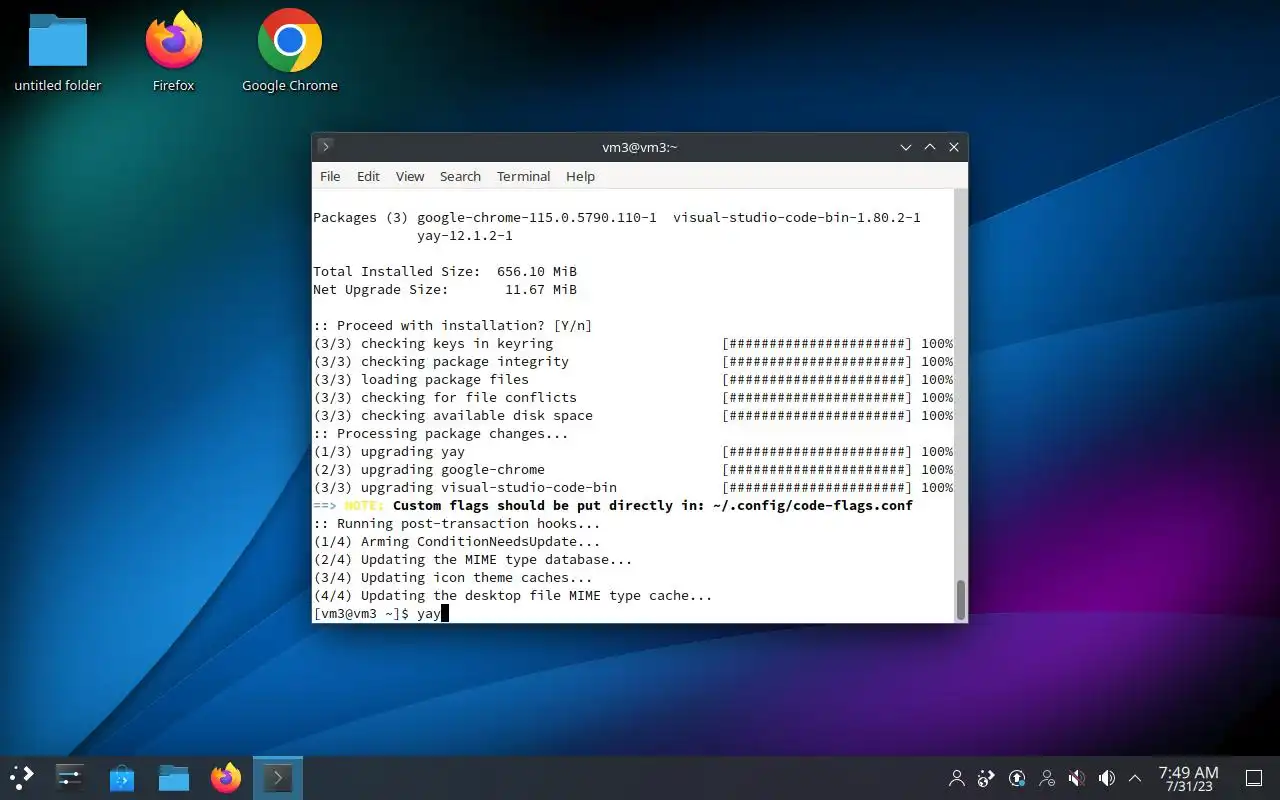
Task: Click the '~/.config/code-flags.conf' path text
Action: 813,505
